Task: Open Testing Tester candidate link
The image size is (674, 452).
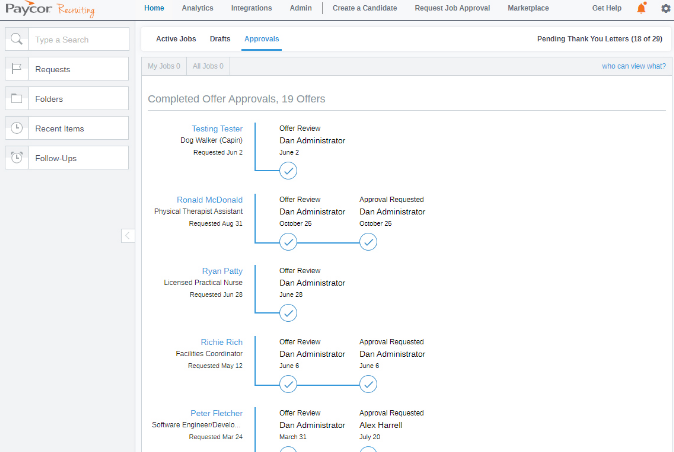Action: tap(217, 128)
